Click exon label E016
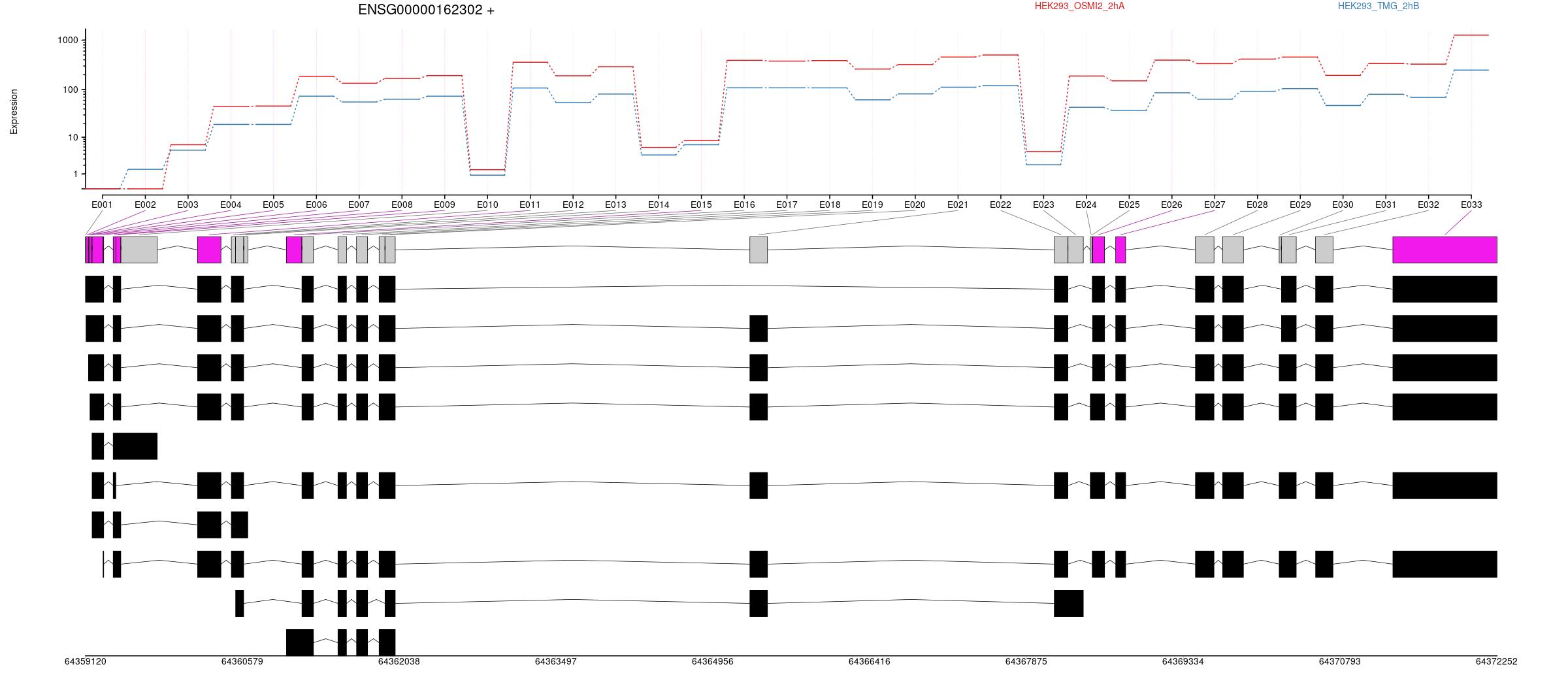This screenshot has width=1568, height=673. pos(744,205)
